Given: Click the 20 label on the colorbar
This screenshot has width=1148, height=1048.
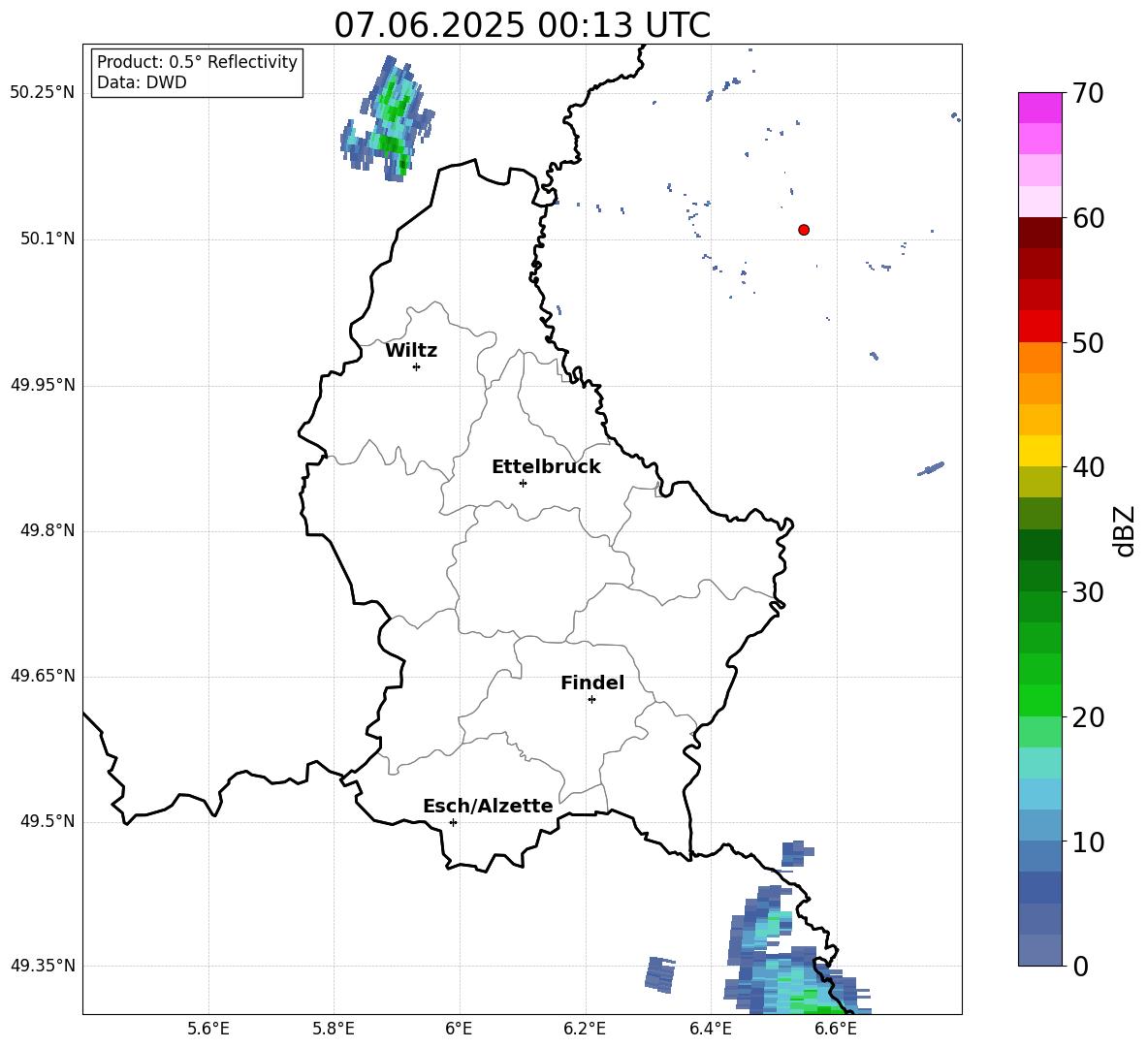Looking at the screenshot, I should point(1088,717).
